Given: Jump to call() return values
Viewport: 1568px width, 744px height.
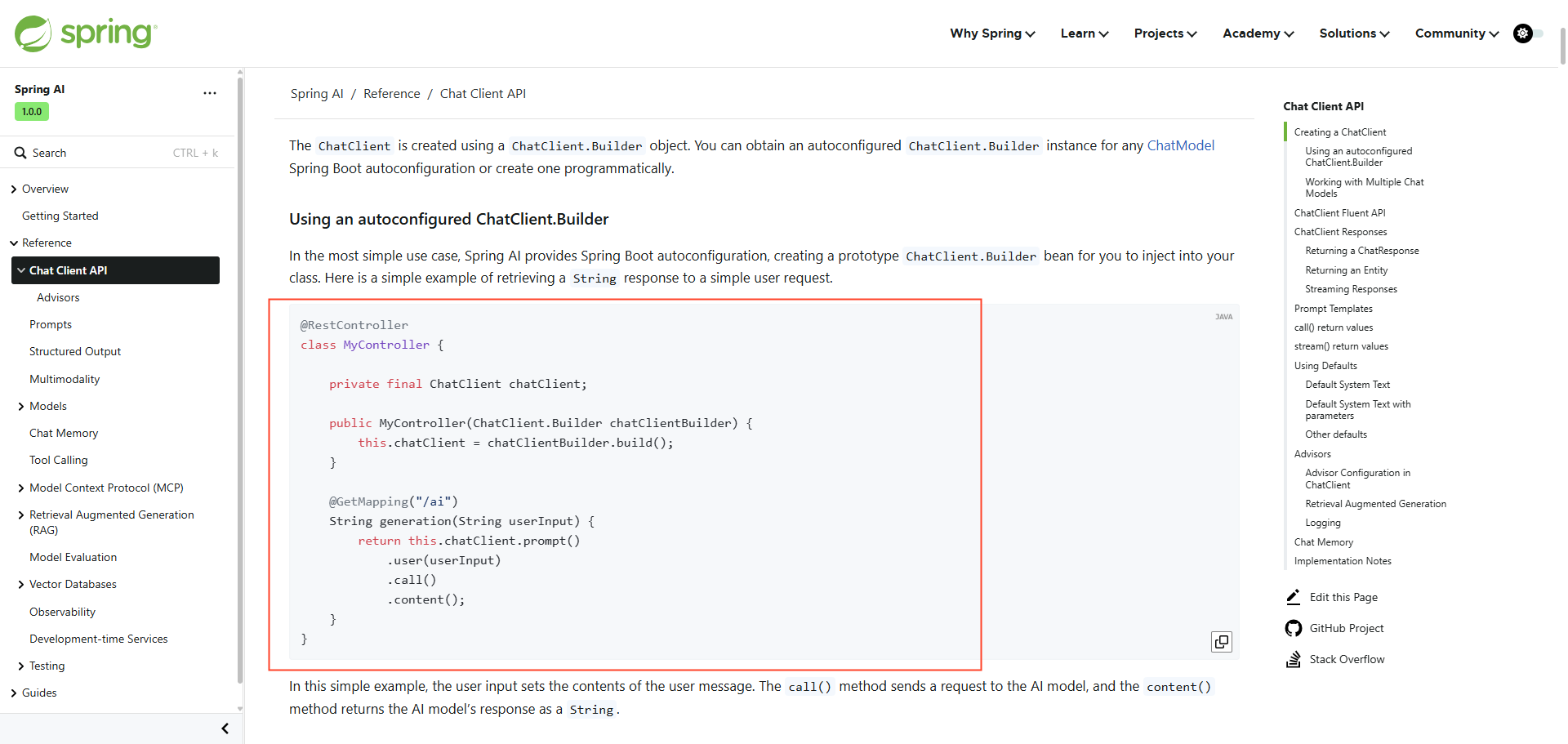Looking at the screenshot, I should coord(1334,327).
